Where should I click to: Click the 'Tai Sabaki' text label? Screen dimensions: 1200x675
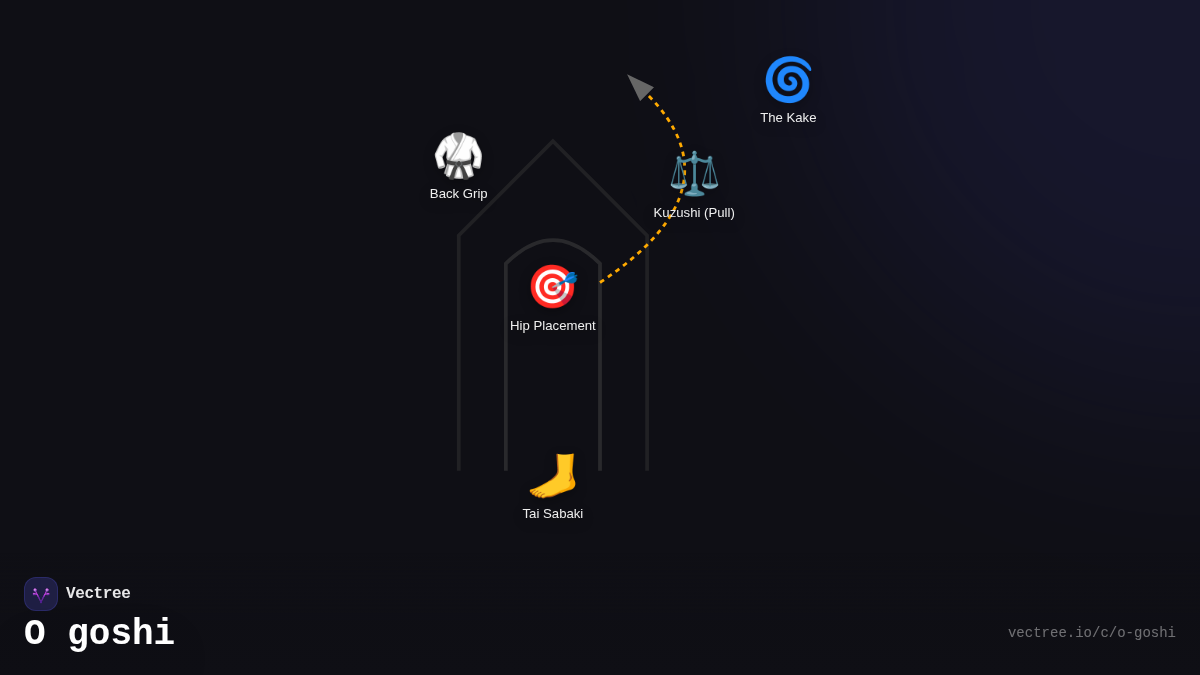(553, 514)
